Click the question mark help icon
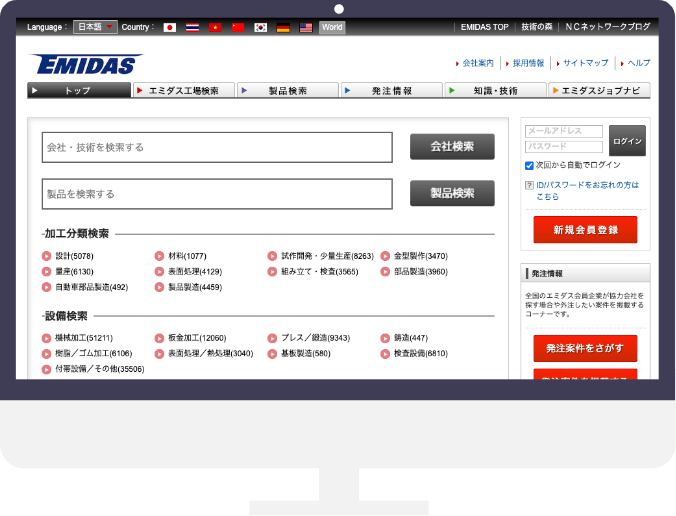Image resolution: width=676 pixels, height=516 pixels. click(x=529, y=185)
